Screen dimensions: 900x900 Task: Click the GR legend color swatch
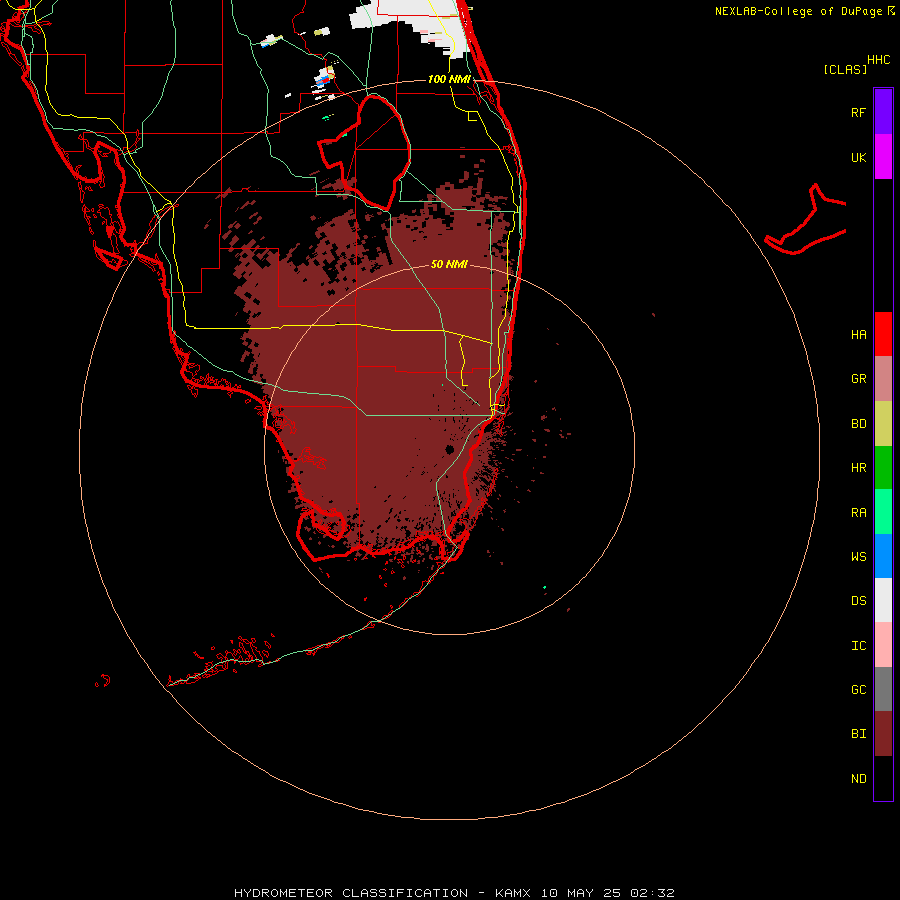coord(883,379)
